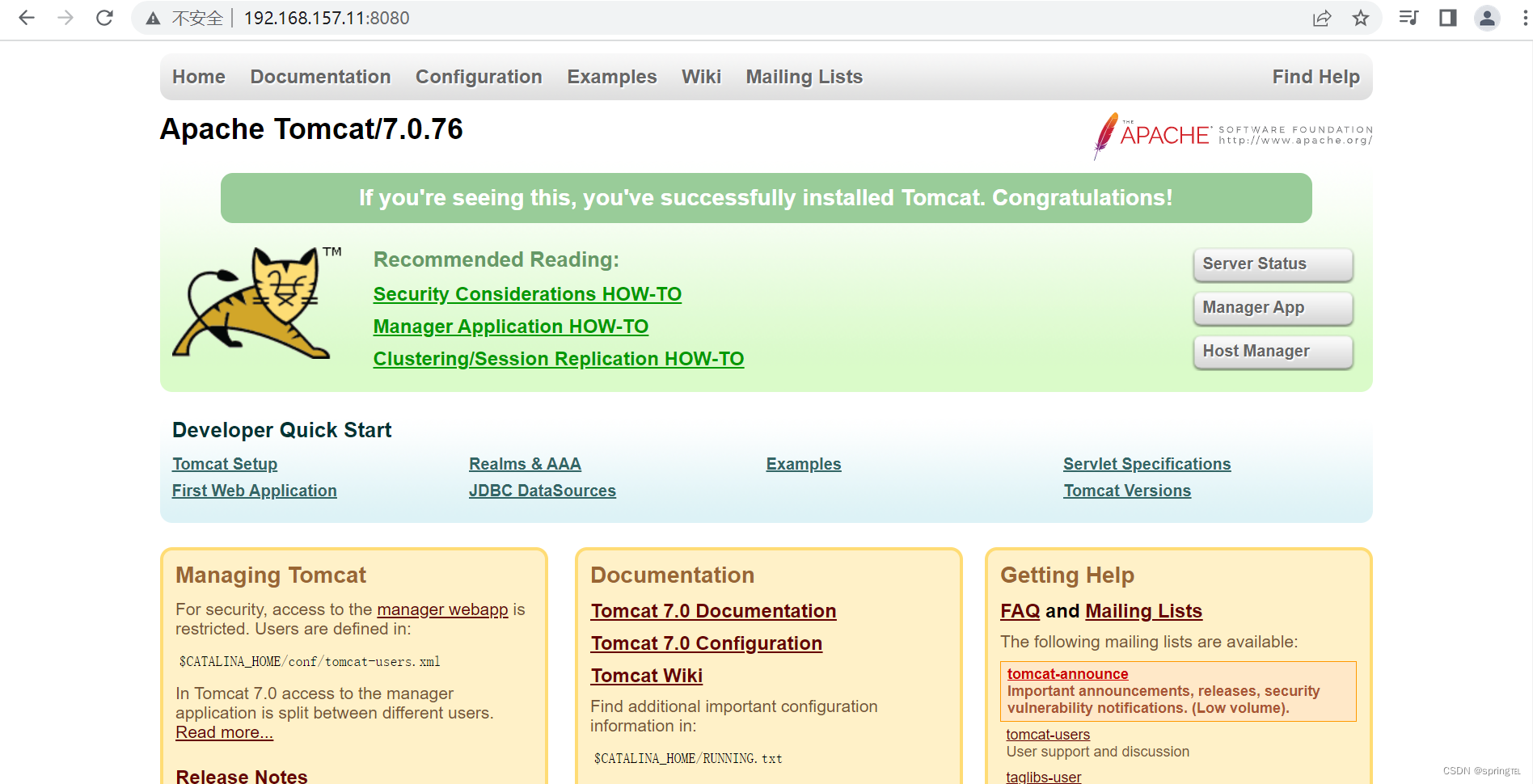Open the Servlet Specifications link
Screen dimensions: 1533x784
point(1147,464)
